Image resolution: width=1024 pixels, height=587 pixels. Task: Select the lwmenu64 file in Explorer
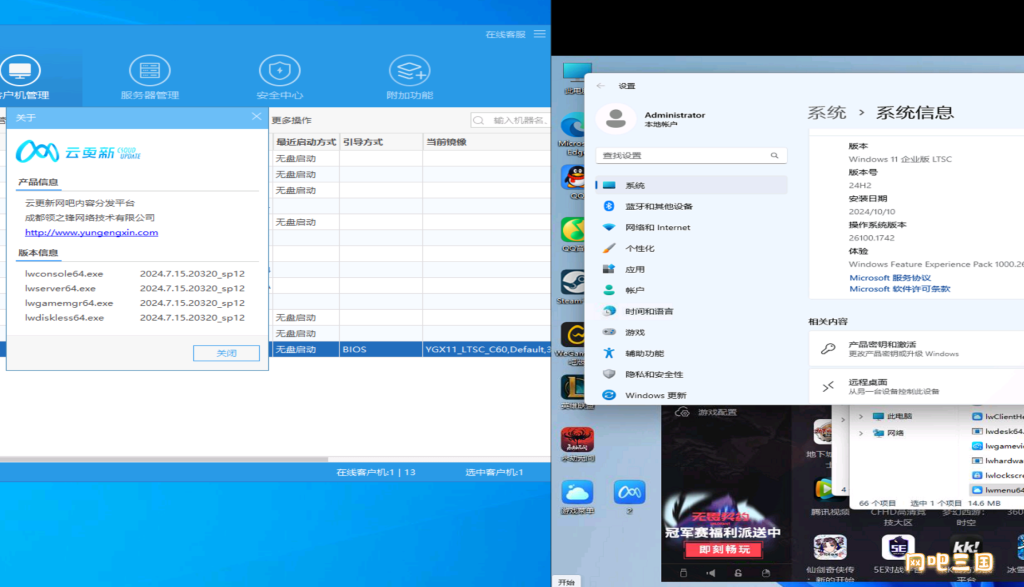point(997,490)
